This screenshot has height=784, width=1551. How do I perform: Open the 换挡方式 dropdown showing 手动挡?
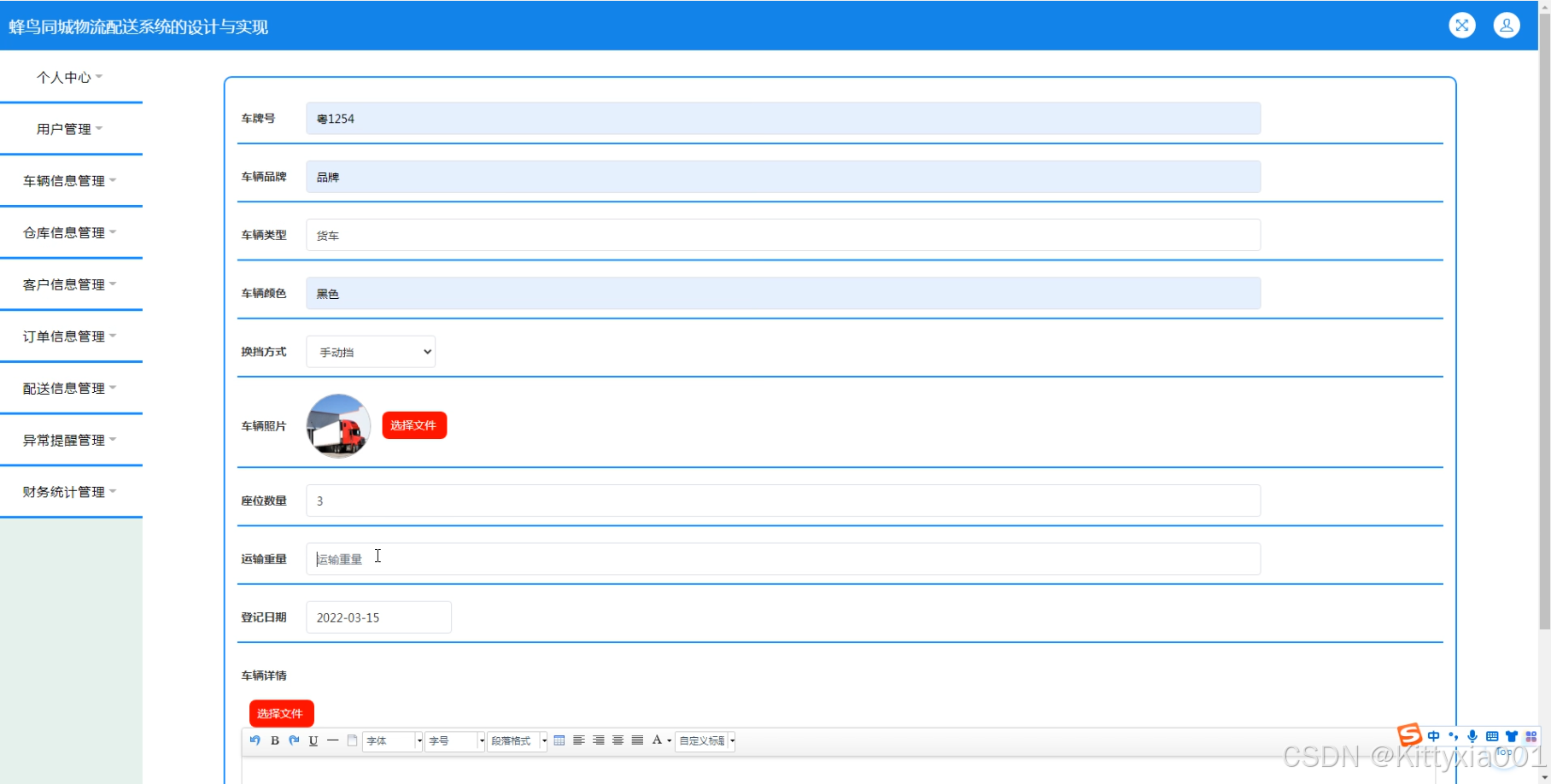371,352
